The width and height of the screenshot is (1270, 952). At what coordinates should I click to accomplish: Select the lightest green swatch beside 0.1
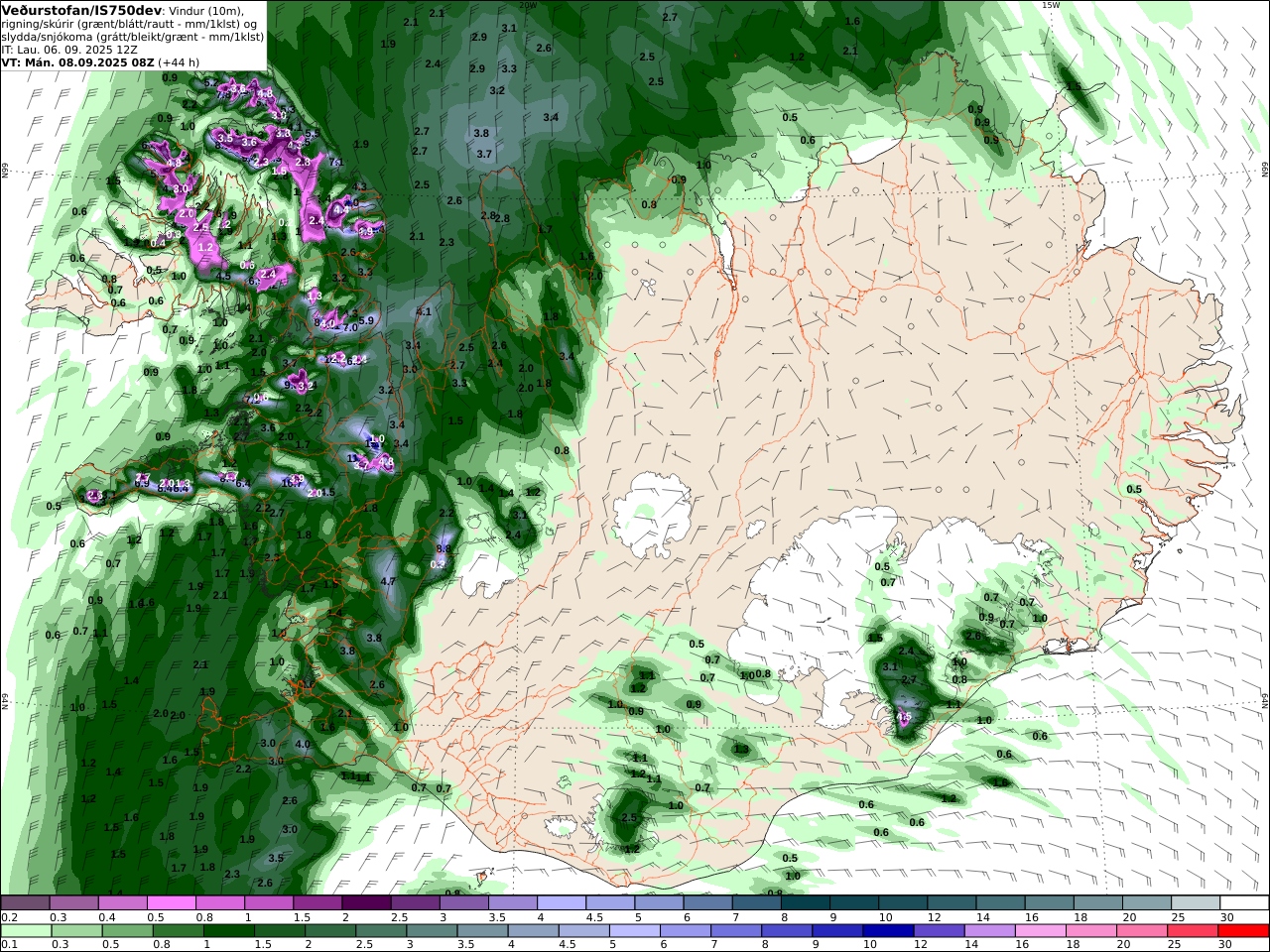tap(26, 930)
